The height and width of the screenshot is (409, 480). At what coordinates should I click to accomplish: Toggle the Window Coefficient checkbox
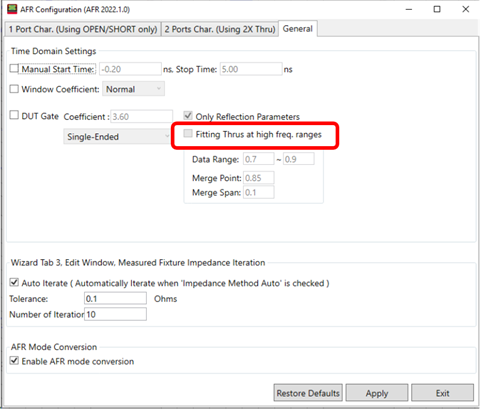(x=14, y=89)
